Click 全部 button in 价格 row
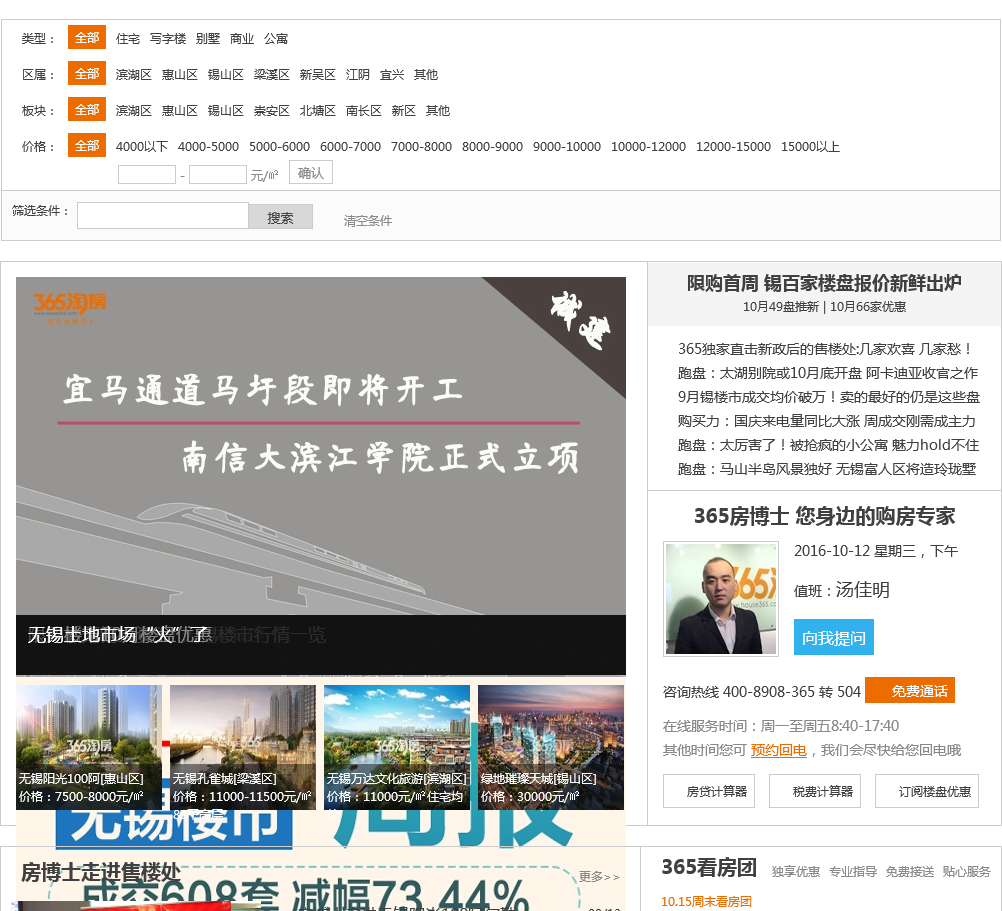This screenshot has height=911, width=1002. (87, 146)
